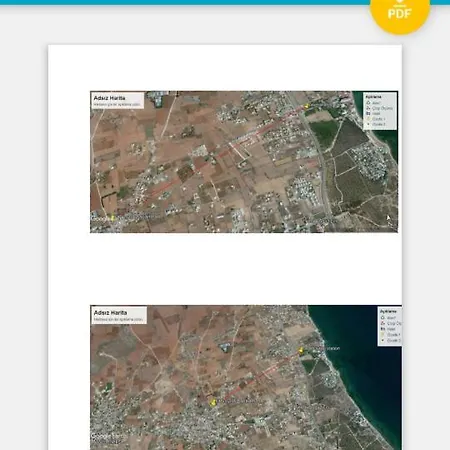This screenshot has height=450, width=450.
Task: Click 'Adsız Harita' title on top map
Action: [x=109, y=98]
